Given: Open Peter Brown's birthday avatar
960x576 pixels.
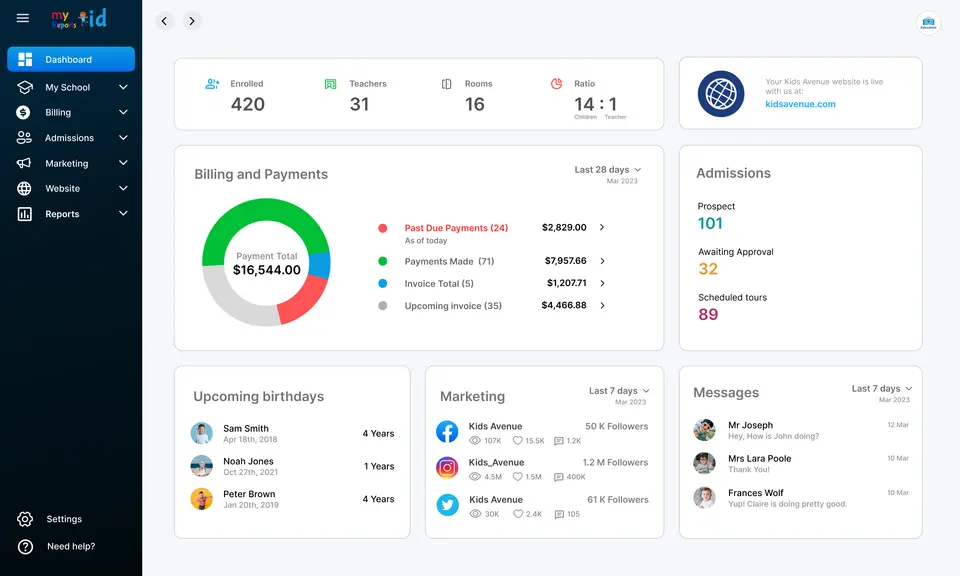Looking at the screenshot, I should (x=201, y=499).
